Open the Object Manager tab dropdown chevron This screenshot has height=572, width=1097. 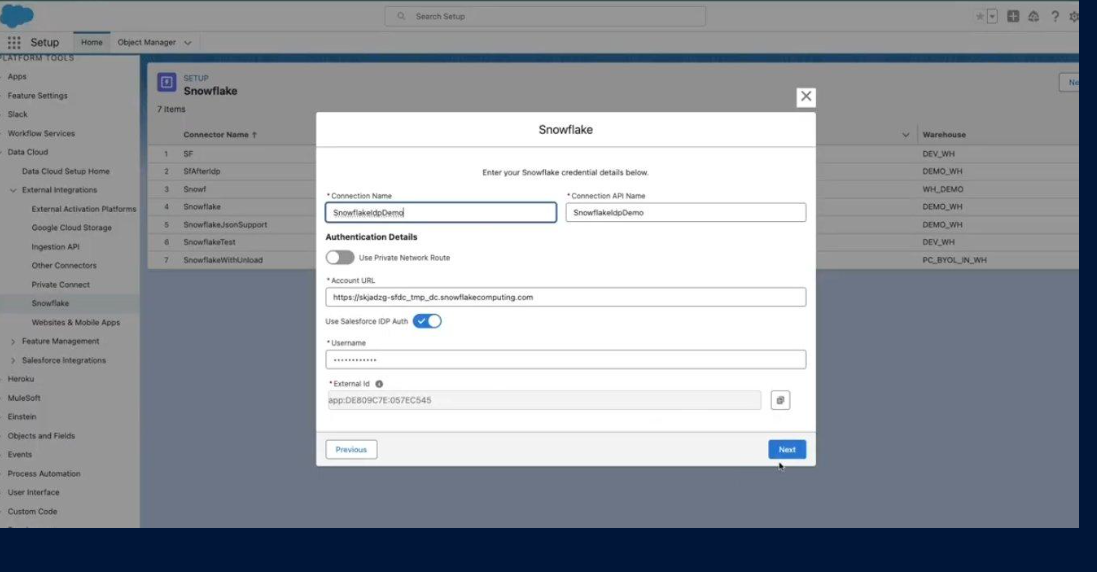tap(187, 43)
